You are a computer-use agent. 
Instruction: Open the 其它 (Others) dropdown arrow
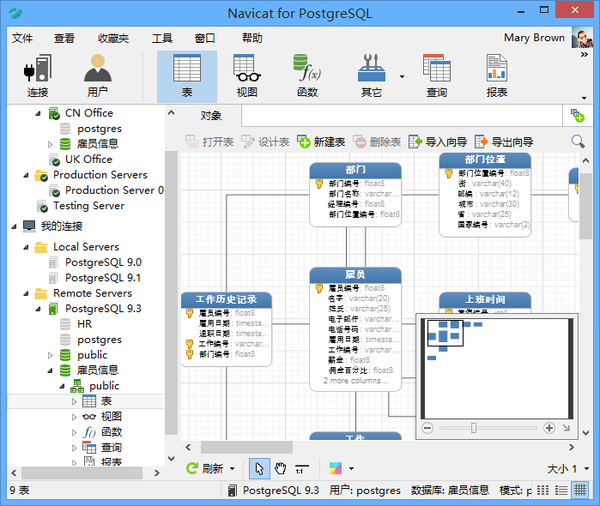point(402,76)
